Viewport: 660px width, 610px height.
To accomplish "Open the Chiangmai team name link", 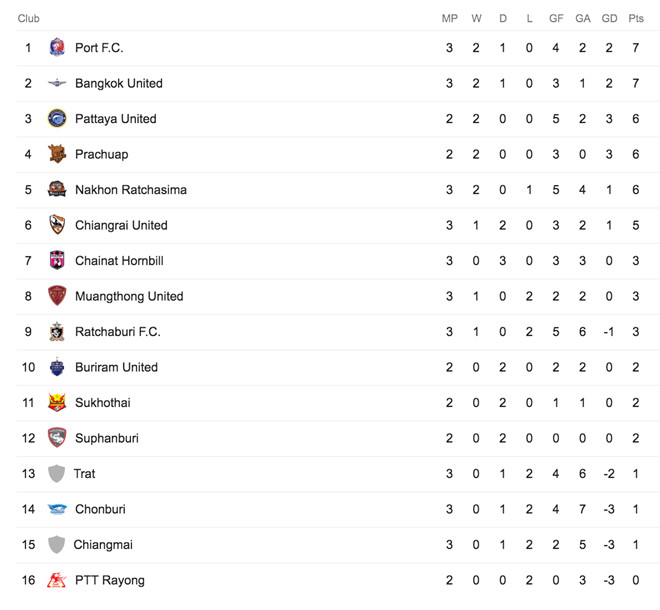I will [103, 544].
